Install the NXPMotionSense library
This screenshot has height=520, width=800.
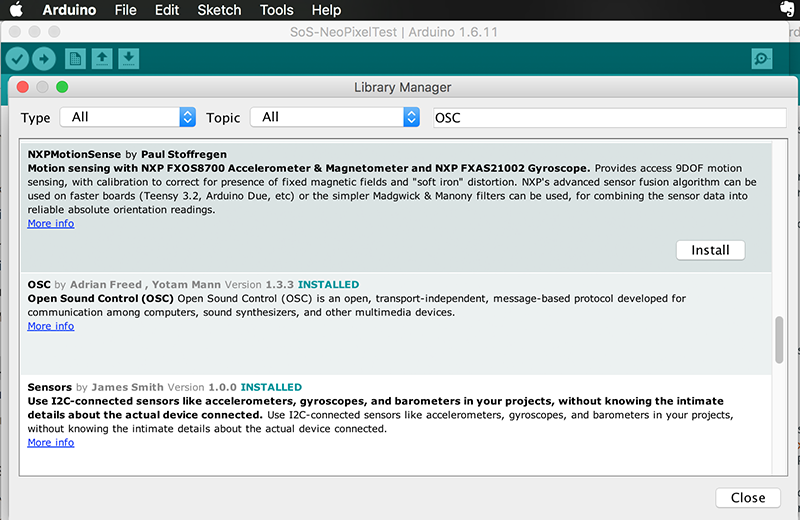pos(710,250)
